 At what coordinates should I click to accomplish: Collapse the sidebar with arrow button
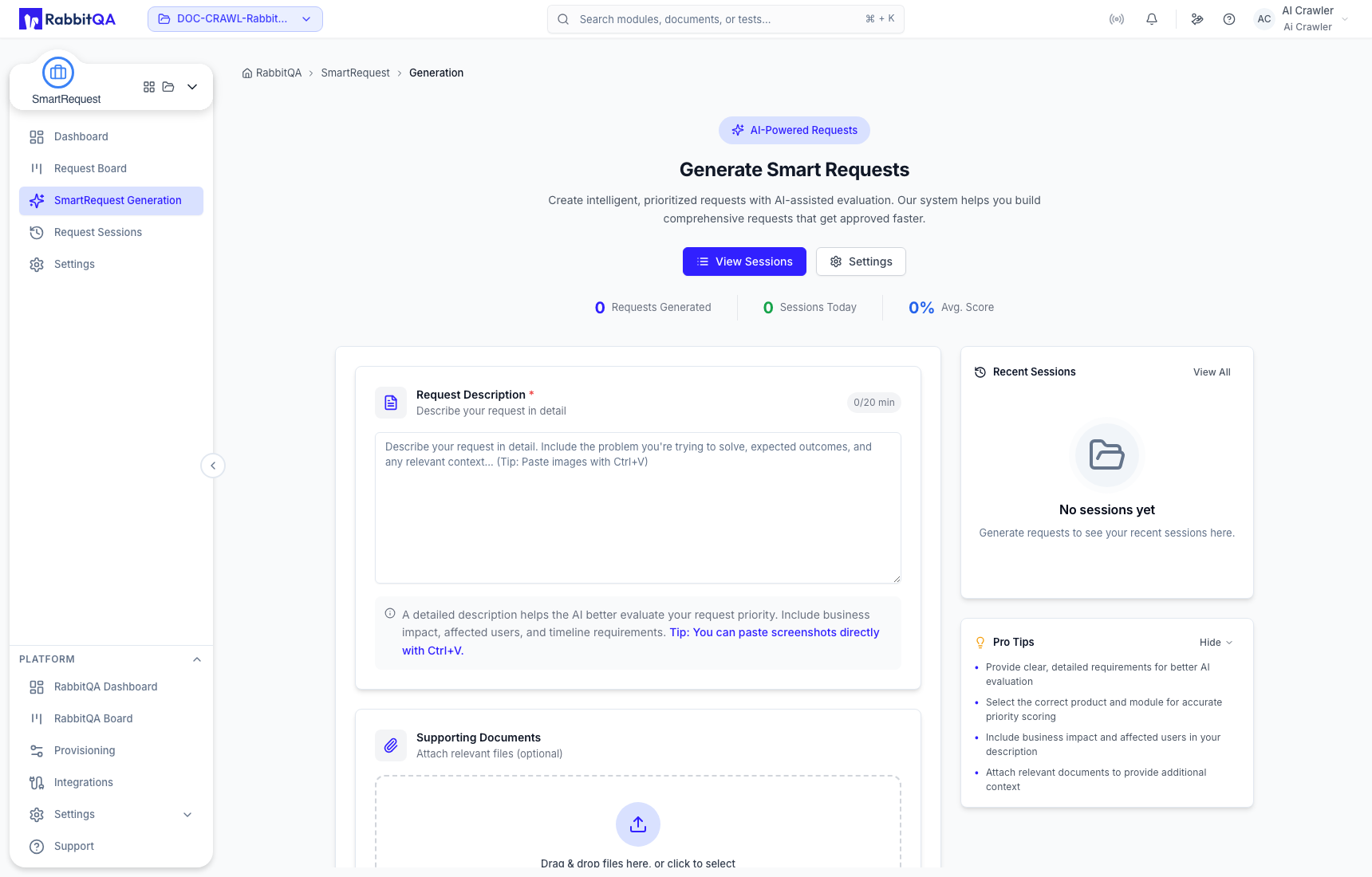213,466
